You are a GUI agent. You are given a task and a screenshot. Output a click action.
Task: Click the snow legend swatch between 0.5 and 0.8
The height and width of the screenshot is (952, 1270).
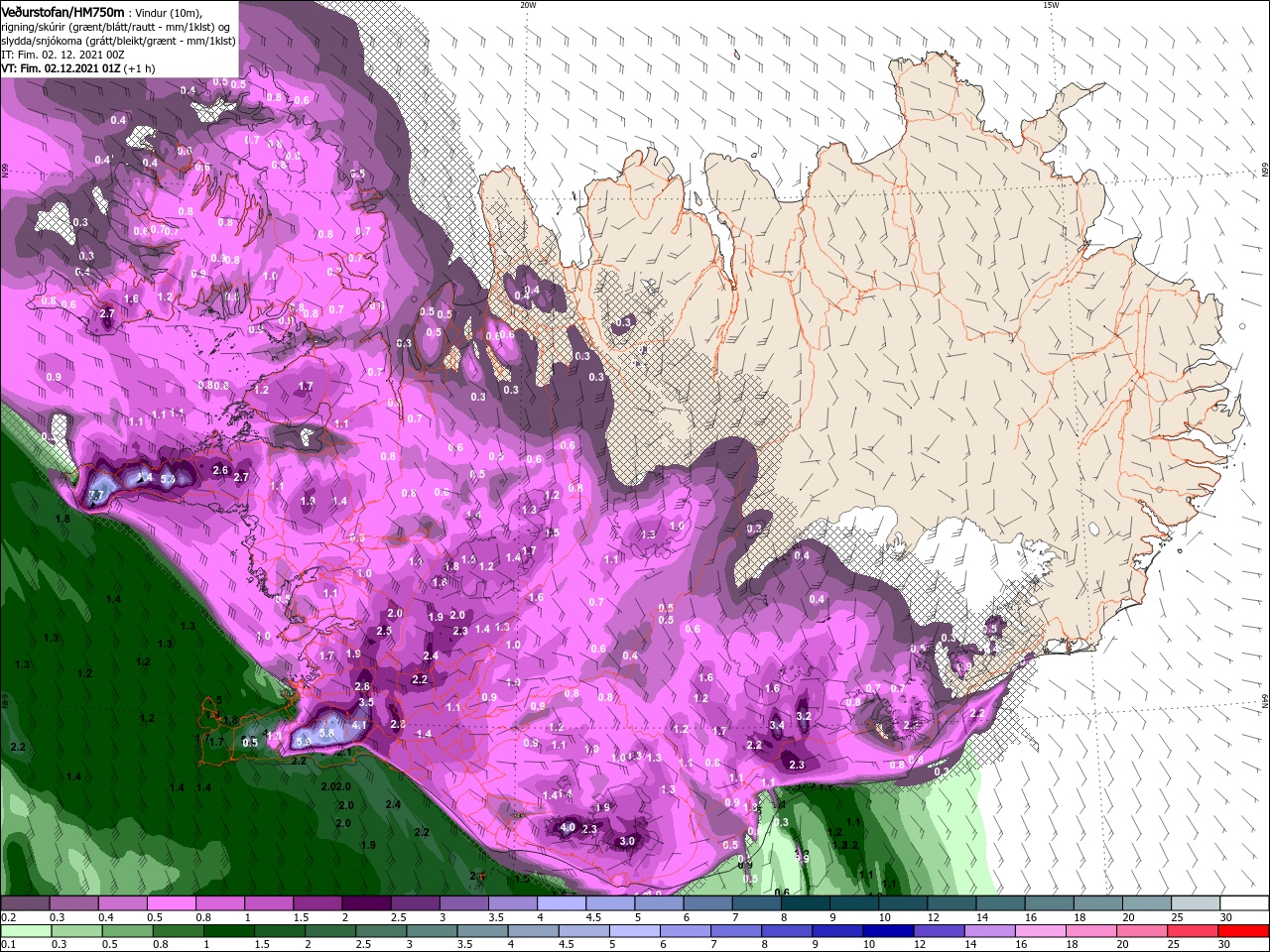tap(171, 903)
